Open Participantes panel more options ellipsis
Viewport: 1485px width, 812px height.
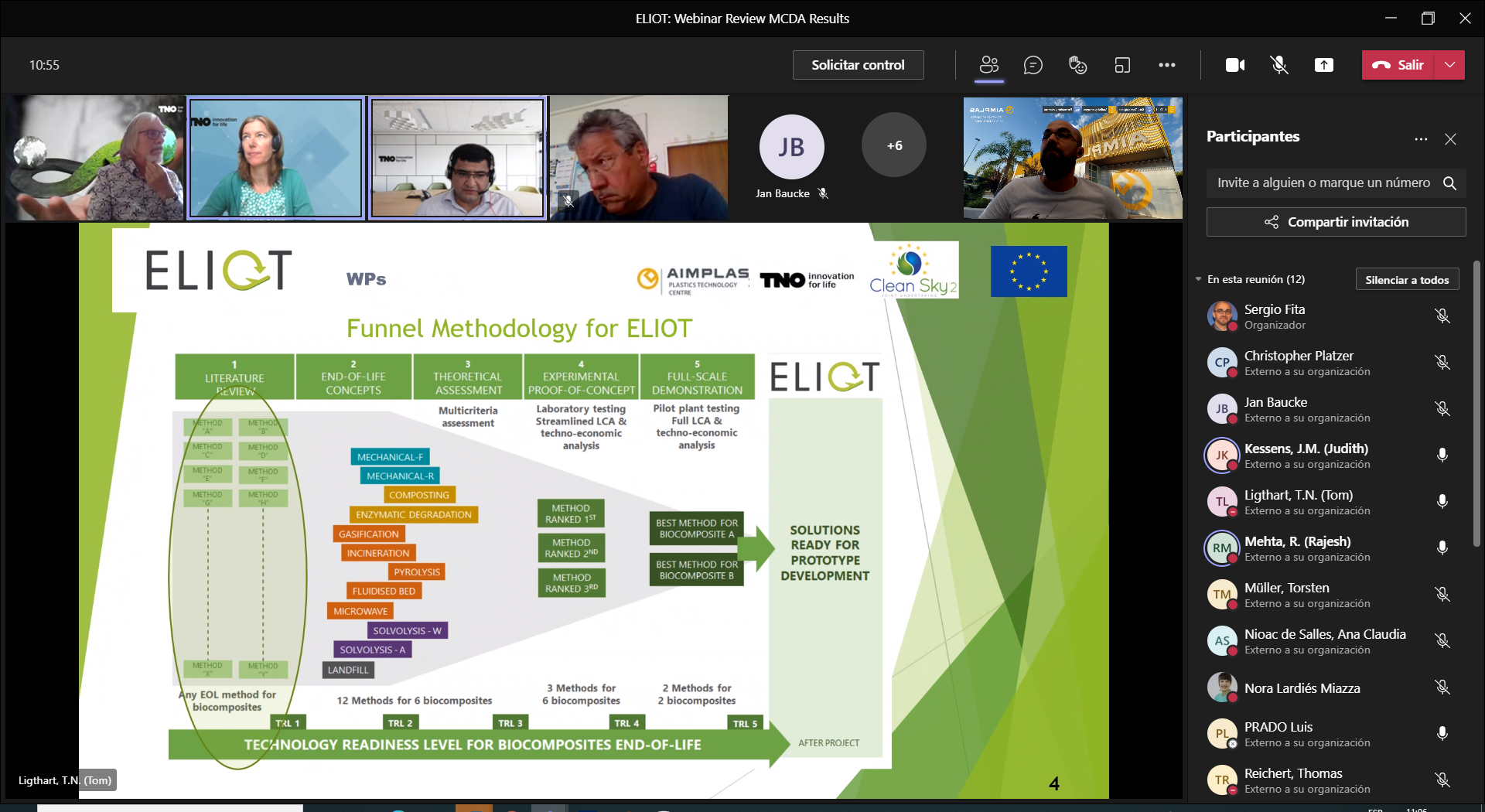(1421, 139)
